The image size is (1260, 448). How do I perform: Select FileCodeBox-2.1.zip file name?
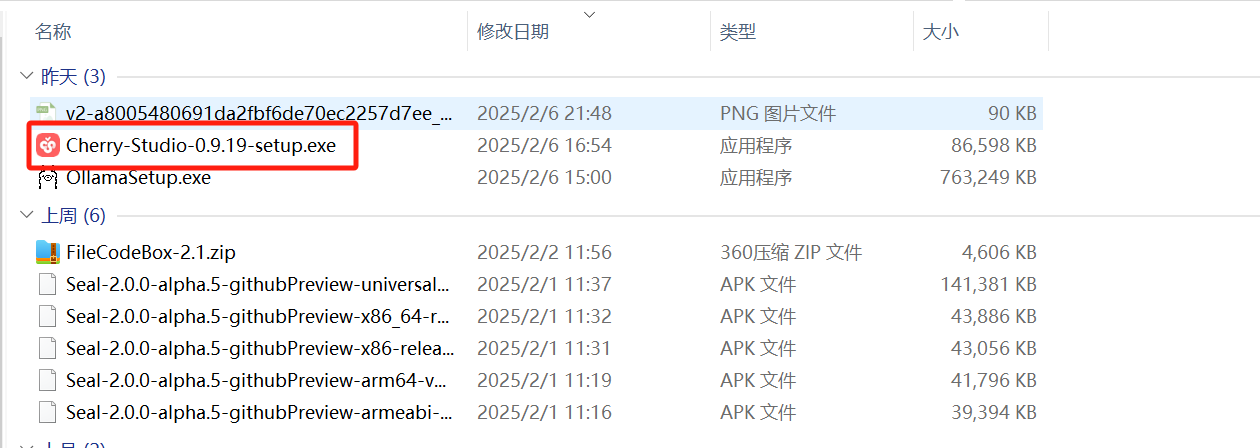pos(150,252)
